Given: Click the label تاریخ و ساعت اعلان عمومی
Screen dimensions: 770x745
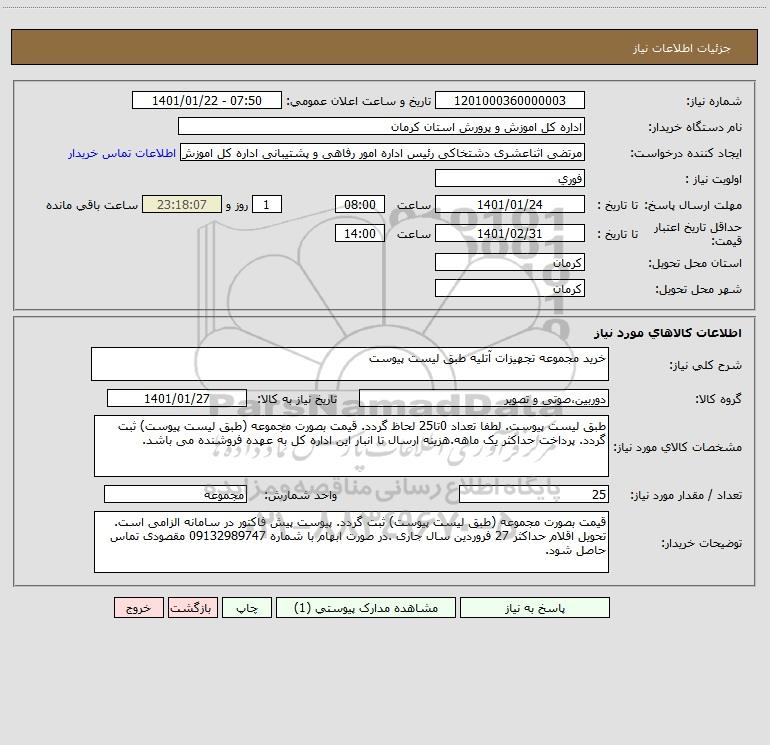Looking at the screenshot, I should tap(358, 102).
